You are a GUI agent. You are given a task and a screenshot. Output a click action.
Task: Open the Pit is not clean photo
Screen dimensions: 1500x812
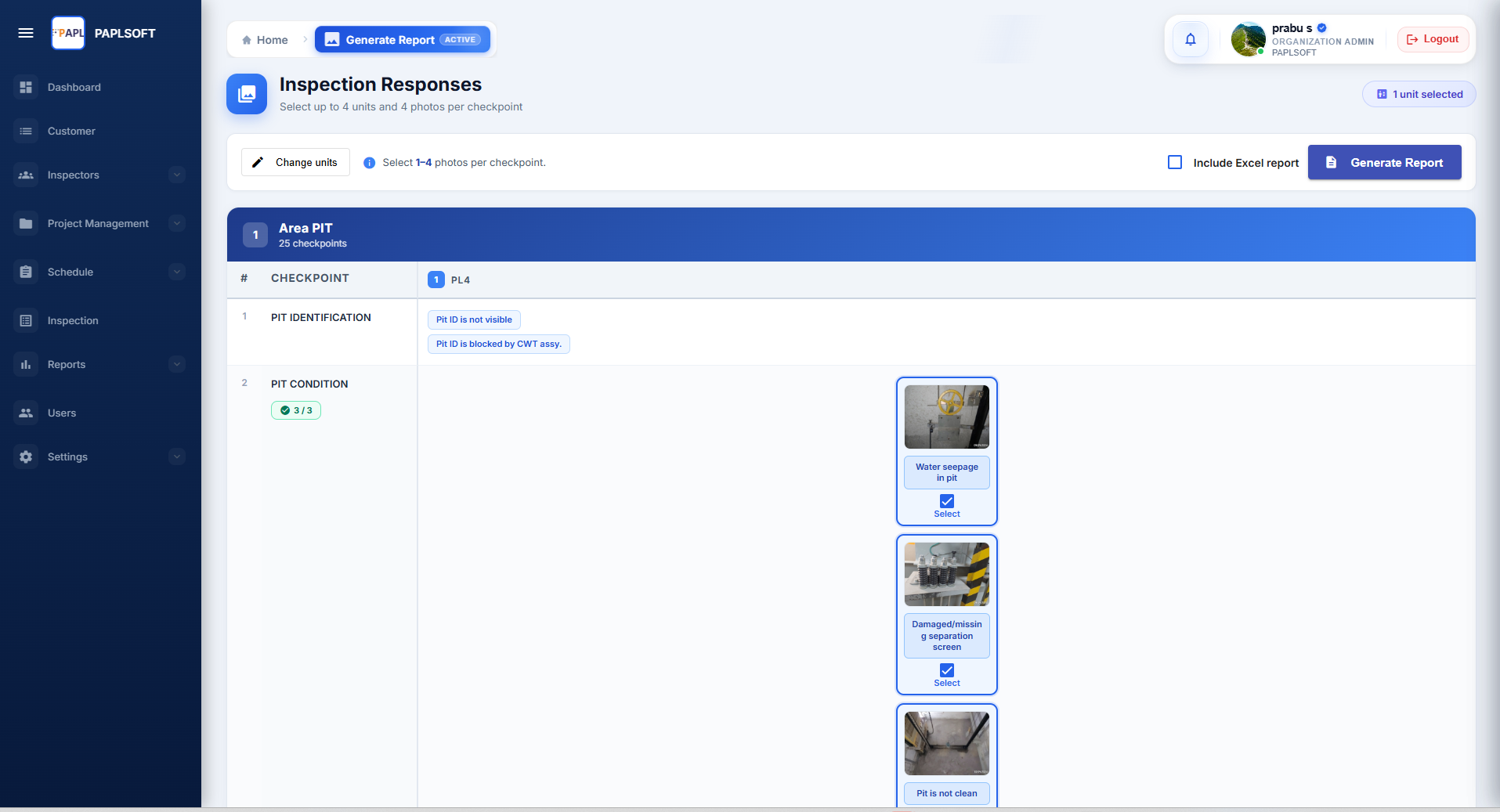947,743
